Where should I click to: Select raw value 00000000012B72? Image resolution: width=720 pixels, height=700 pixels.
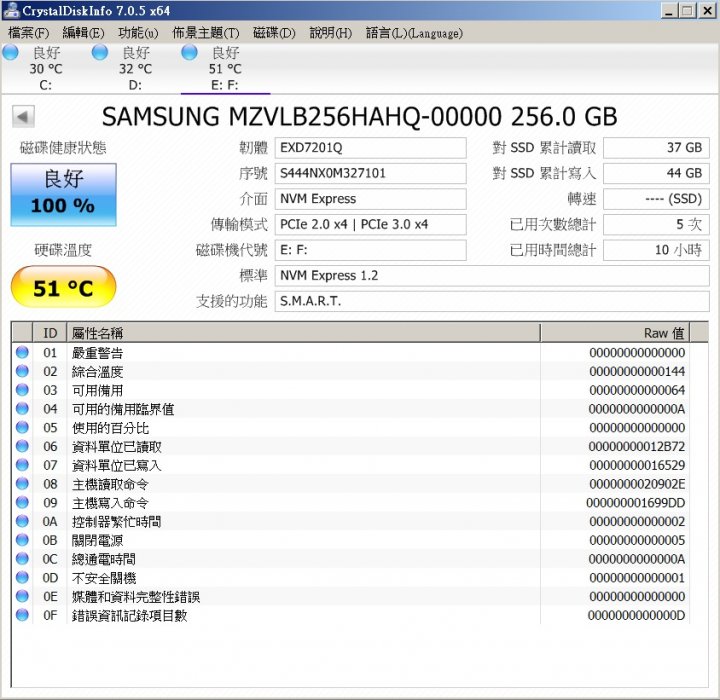point(636,446)
